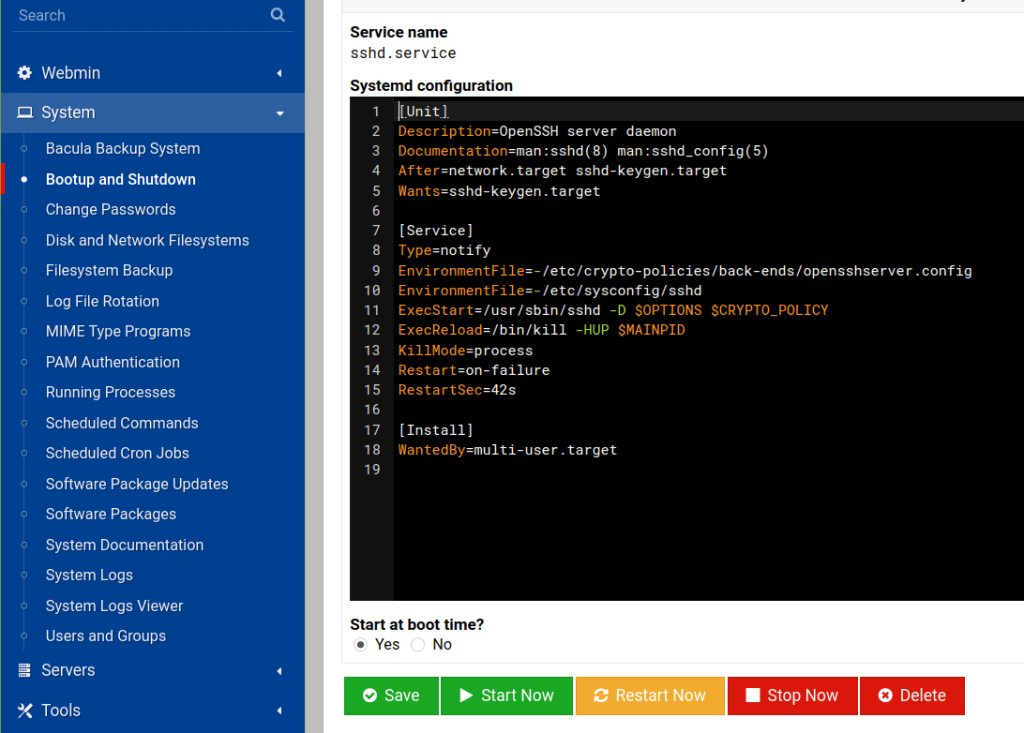Open Log File Rotation
The width and height of the screenshot is (1024, 733).
[103, 301]
